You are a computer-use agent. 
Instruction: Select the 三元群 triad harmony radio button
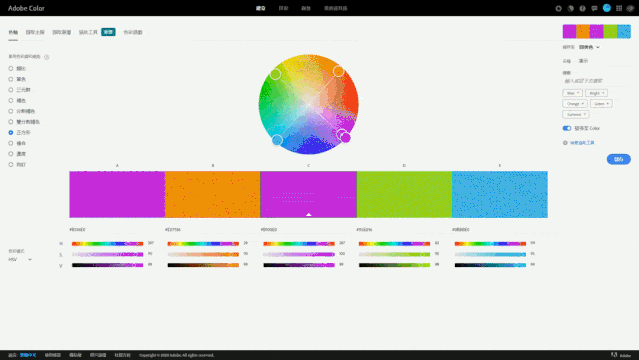tap(11, 90)
